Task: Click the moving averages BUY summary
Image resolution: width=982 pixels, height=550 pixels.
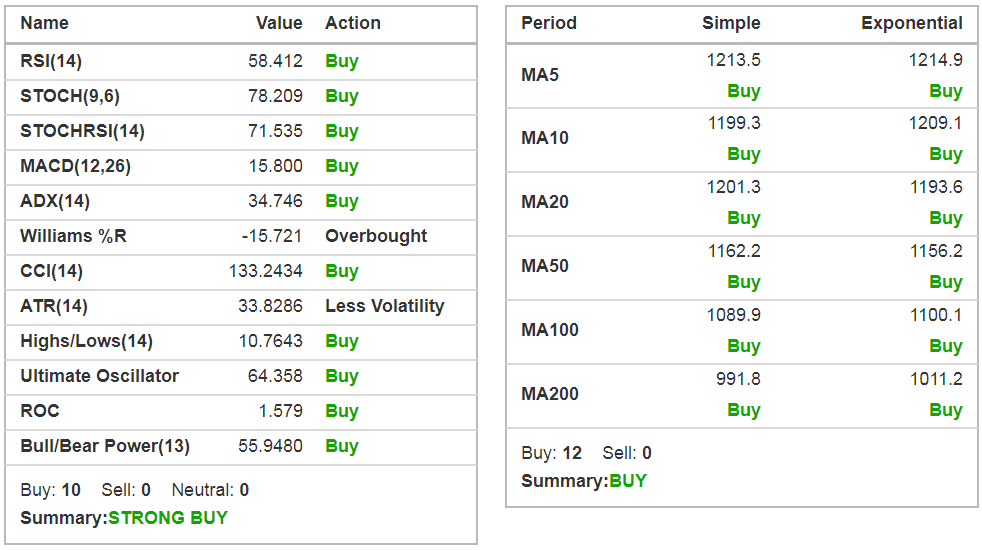Action: (x=628, y=481)
